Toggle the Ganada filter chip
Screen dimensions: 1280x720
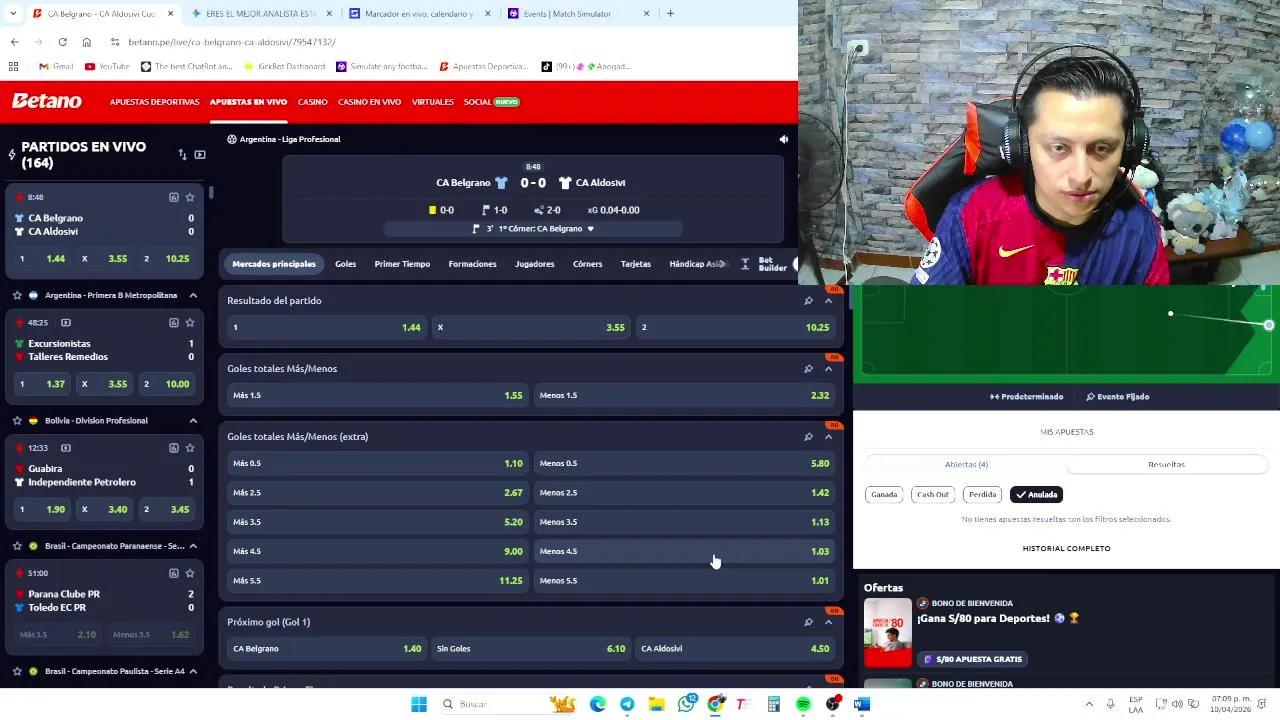tap(884, 494)
